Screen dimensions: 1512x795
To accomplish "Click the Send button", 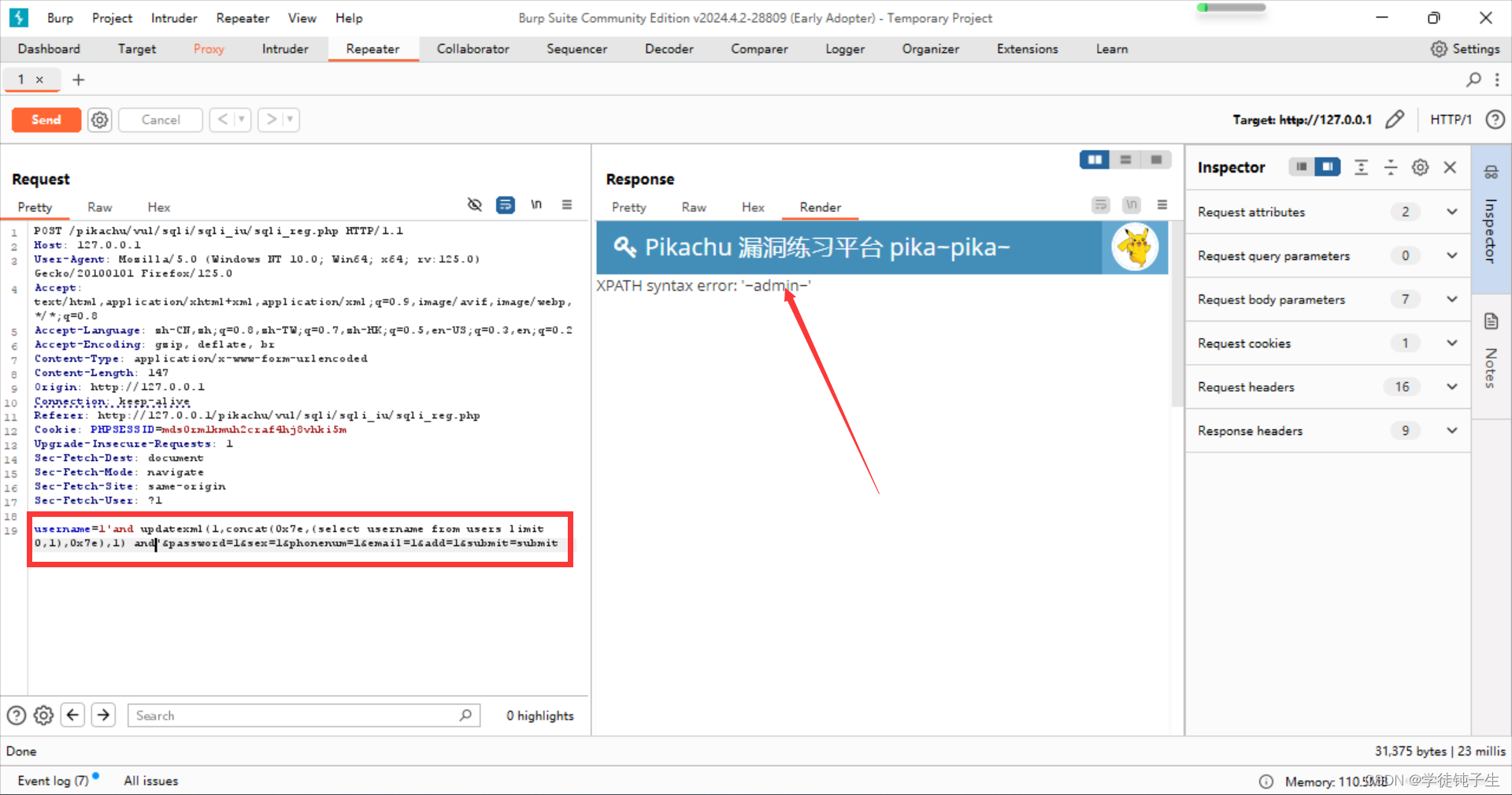I will 46,120.
